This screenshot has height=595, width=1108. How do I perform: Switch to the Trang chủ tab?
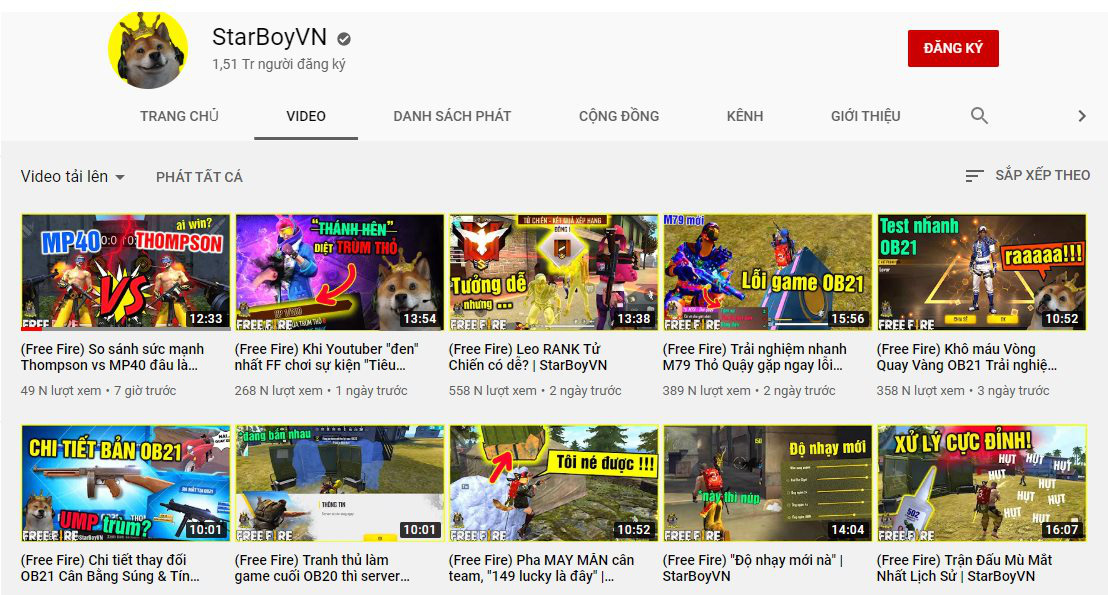pos(179,116)
